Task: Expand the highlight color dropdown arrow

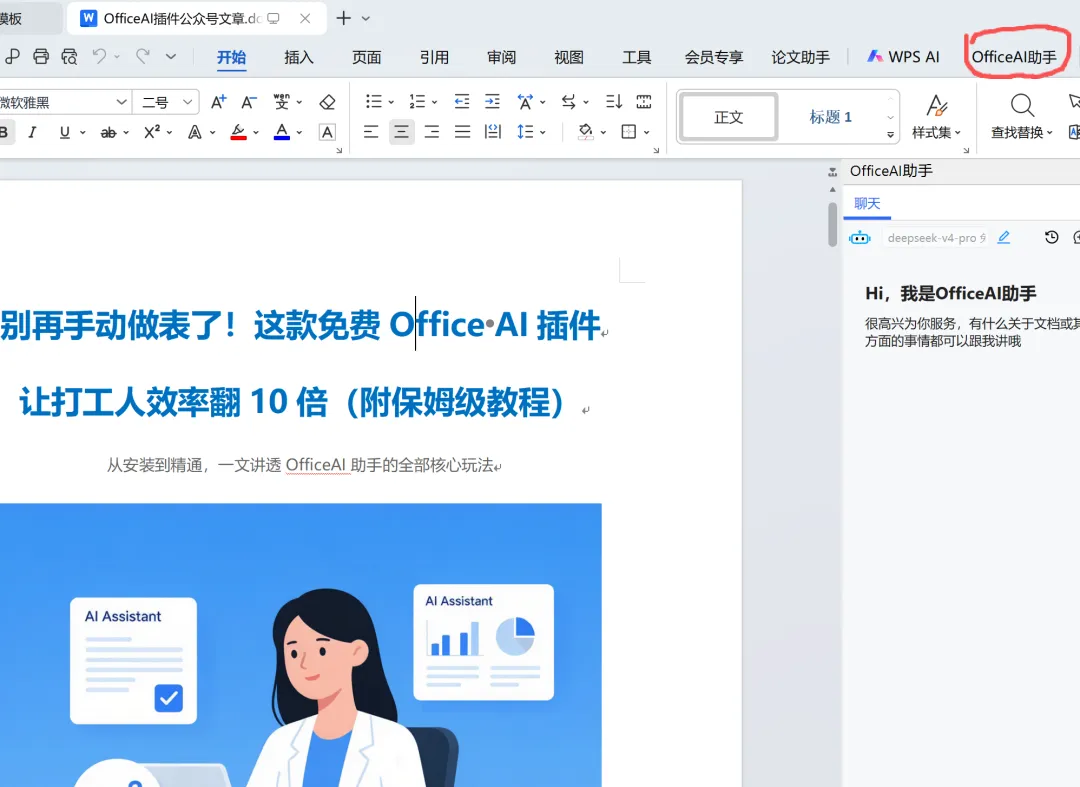Action: pos(256,132)
